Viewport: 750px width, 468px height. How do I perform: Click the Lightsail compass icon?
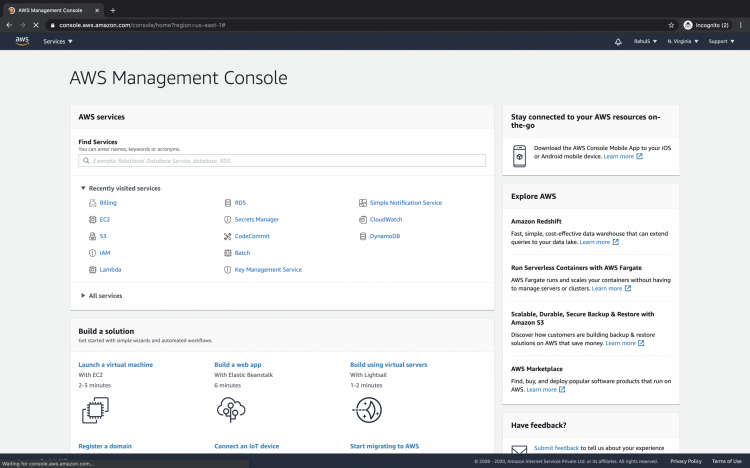coord(367,410)
